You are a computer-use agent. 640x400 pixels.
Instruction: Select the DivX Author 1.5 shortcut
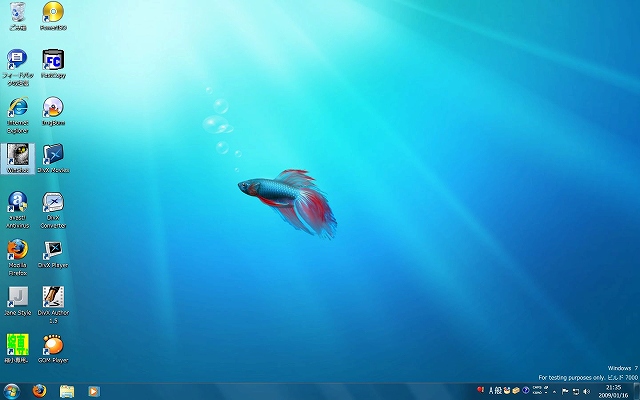pyautogui.click(x=53, y=305)
